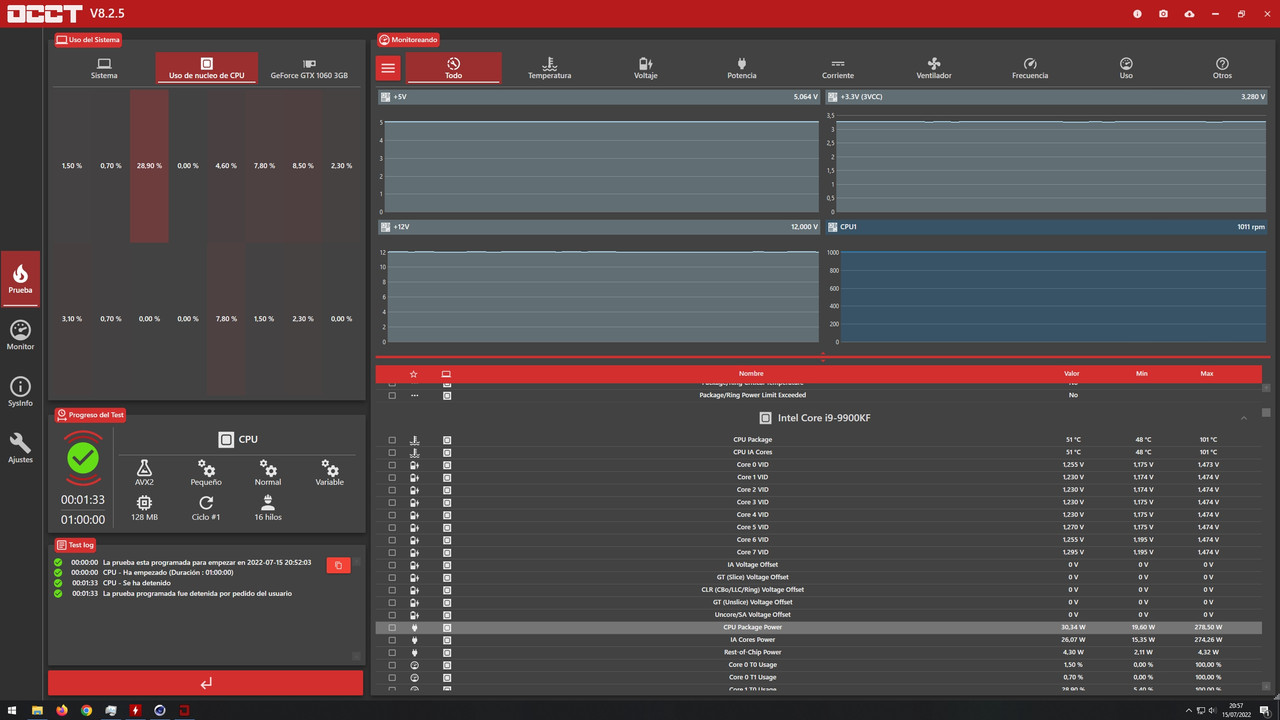Click the cloud download icon in title bar
Screen dimensions: 1280x720
pos(1189,14)
